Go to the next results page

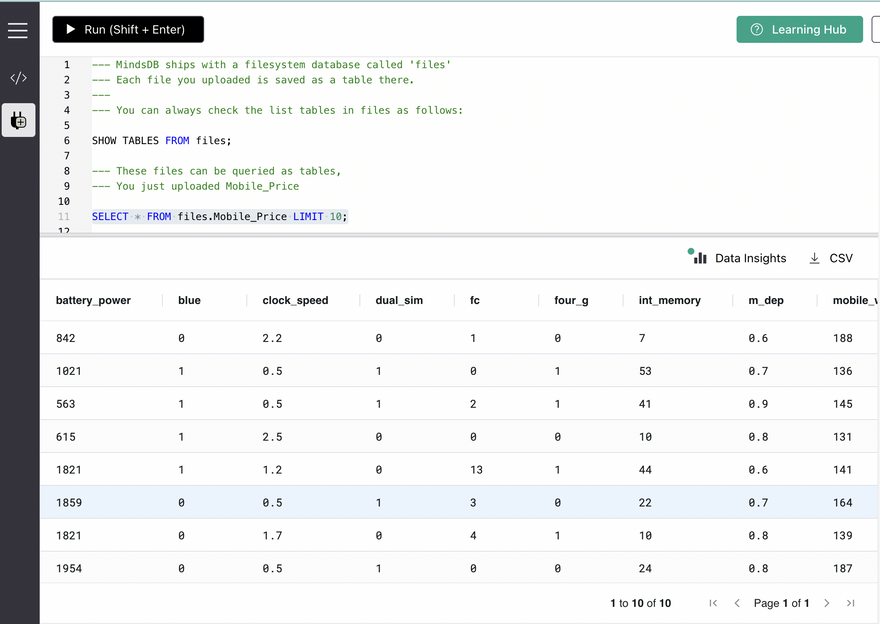pos(827,603)
